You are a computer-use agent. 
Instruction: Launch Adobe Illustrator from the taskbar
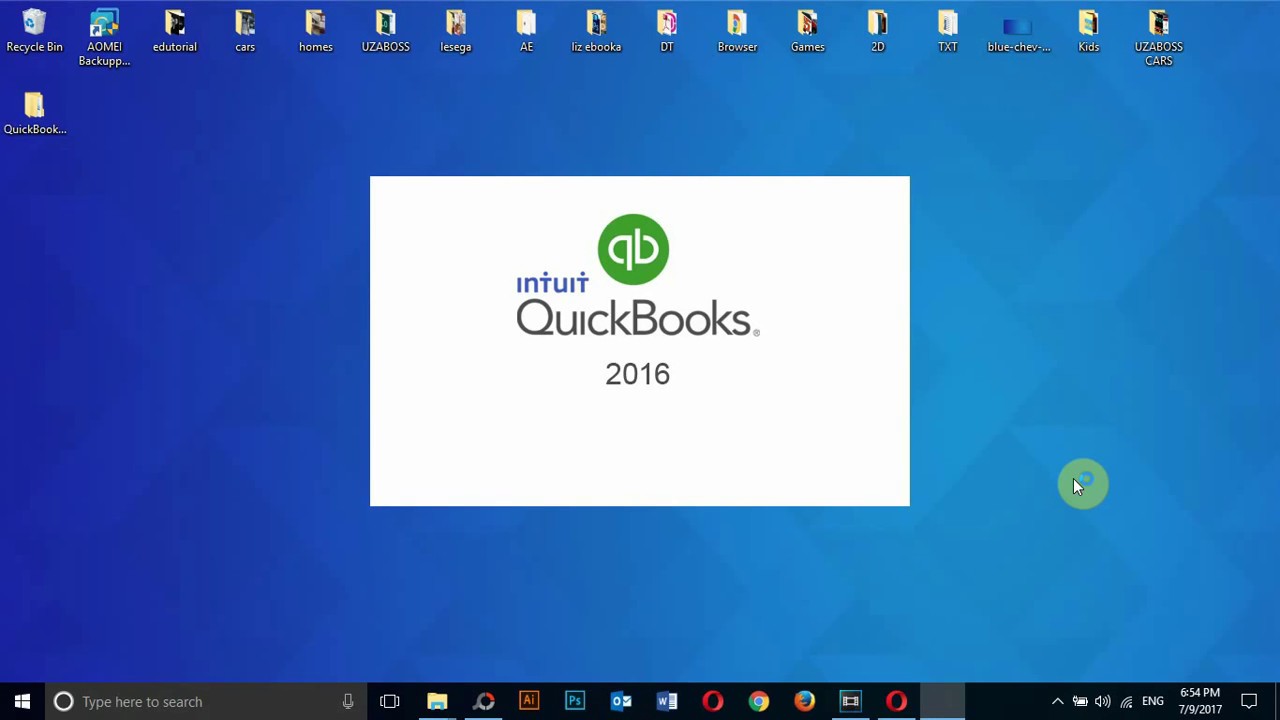529,701
